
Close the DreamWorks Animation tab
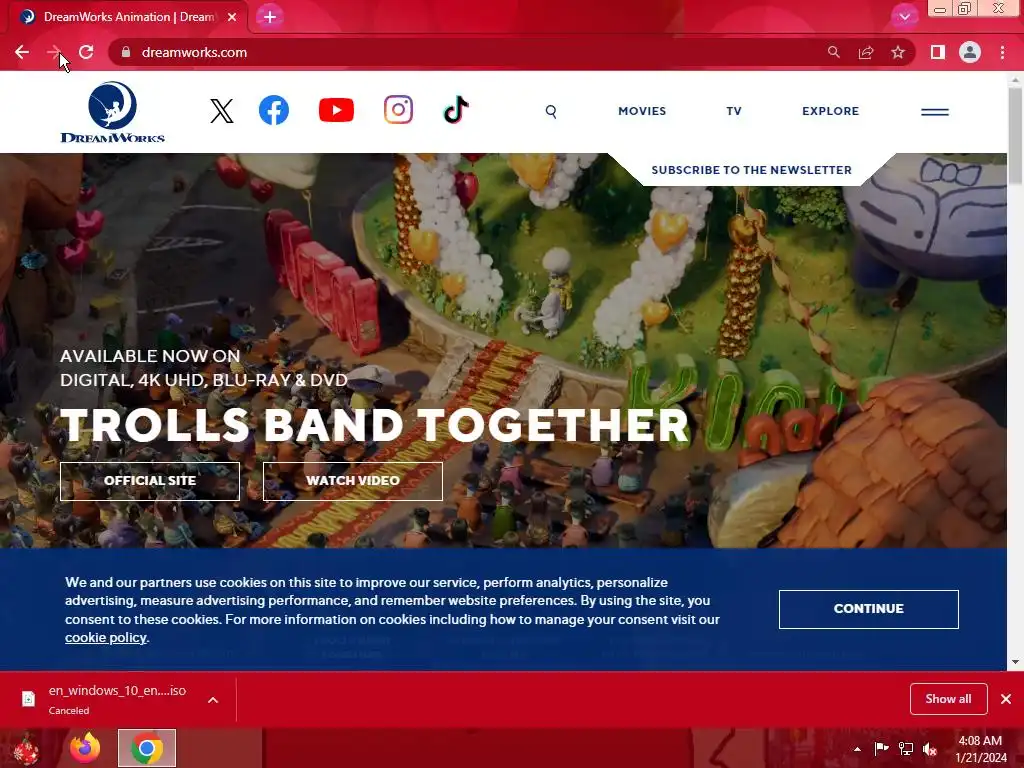[232, 17]
